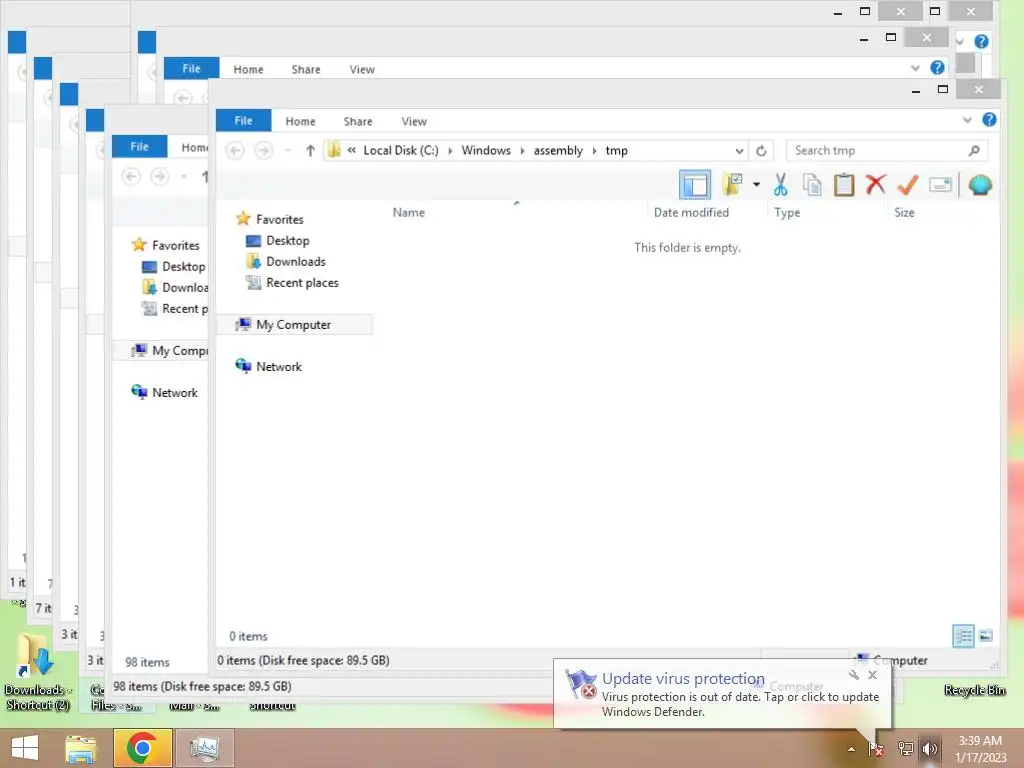Screen dimensions: 1024x768
Task: Expand arrow after Local Disk (C:)
Action: pyautogui.click(x=450, y=151)
